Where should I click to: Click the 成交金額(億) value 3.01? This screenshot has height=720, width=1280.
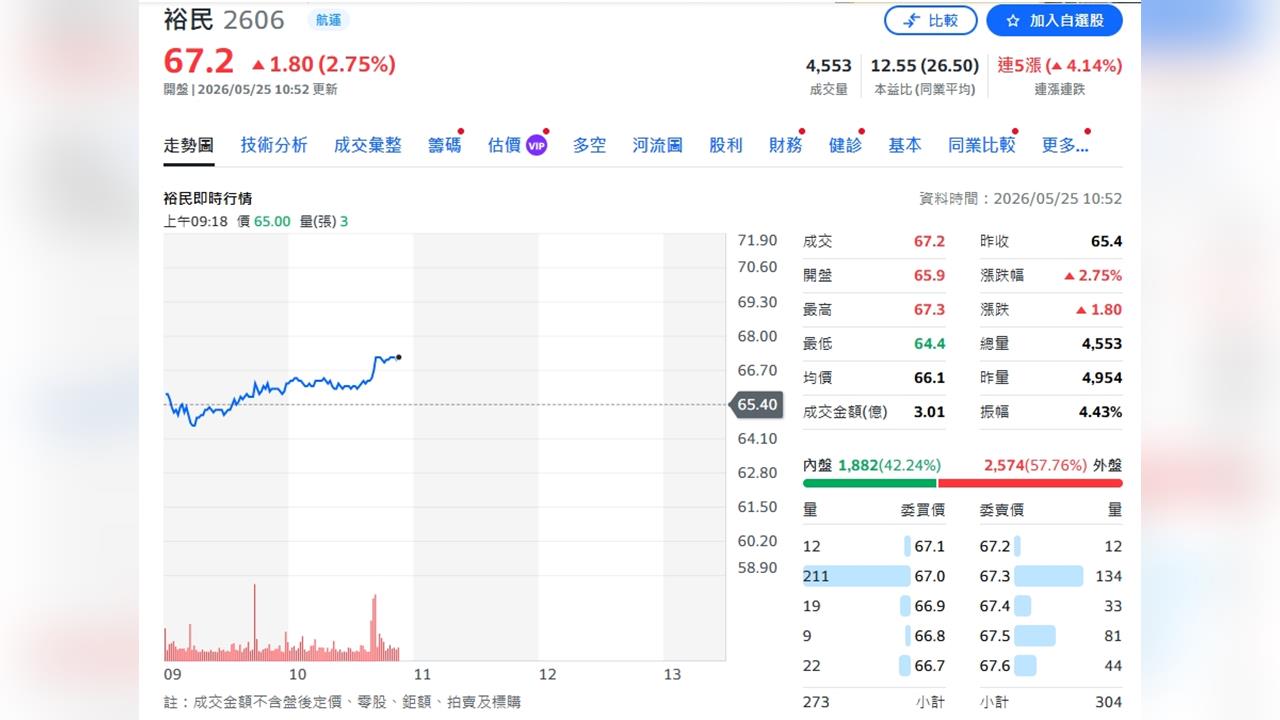(x=929, y=412)
